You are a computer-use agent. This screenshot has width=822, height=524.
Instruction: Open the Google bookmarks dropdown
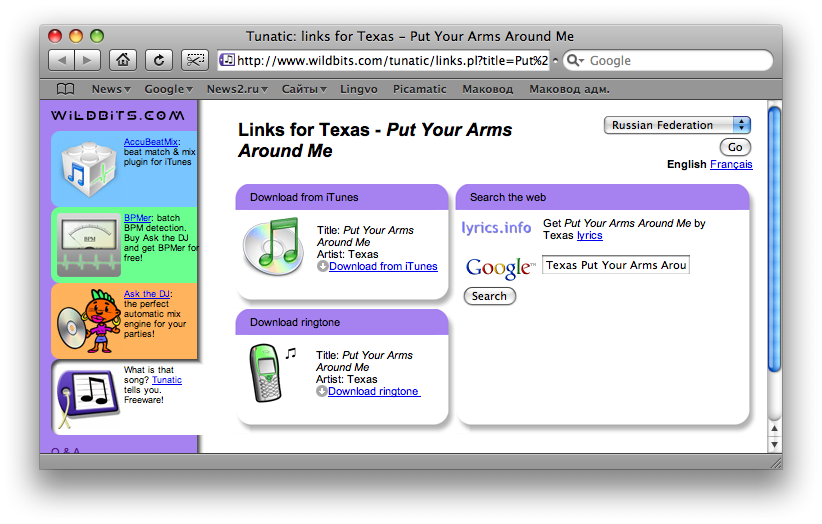tap(169, 89)
